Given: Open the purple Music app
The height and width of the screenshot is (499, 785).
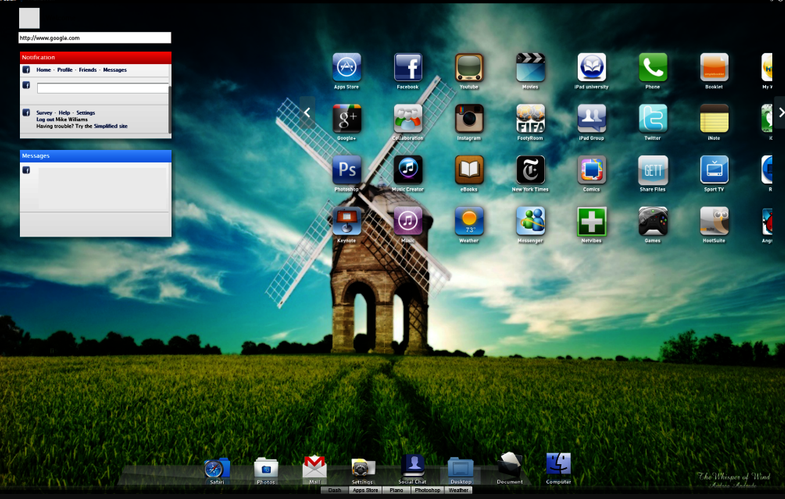Looking at the screenshot, I should [408, 221].
